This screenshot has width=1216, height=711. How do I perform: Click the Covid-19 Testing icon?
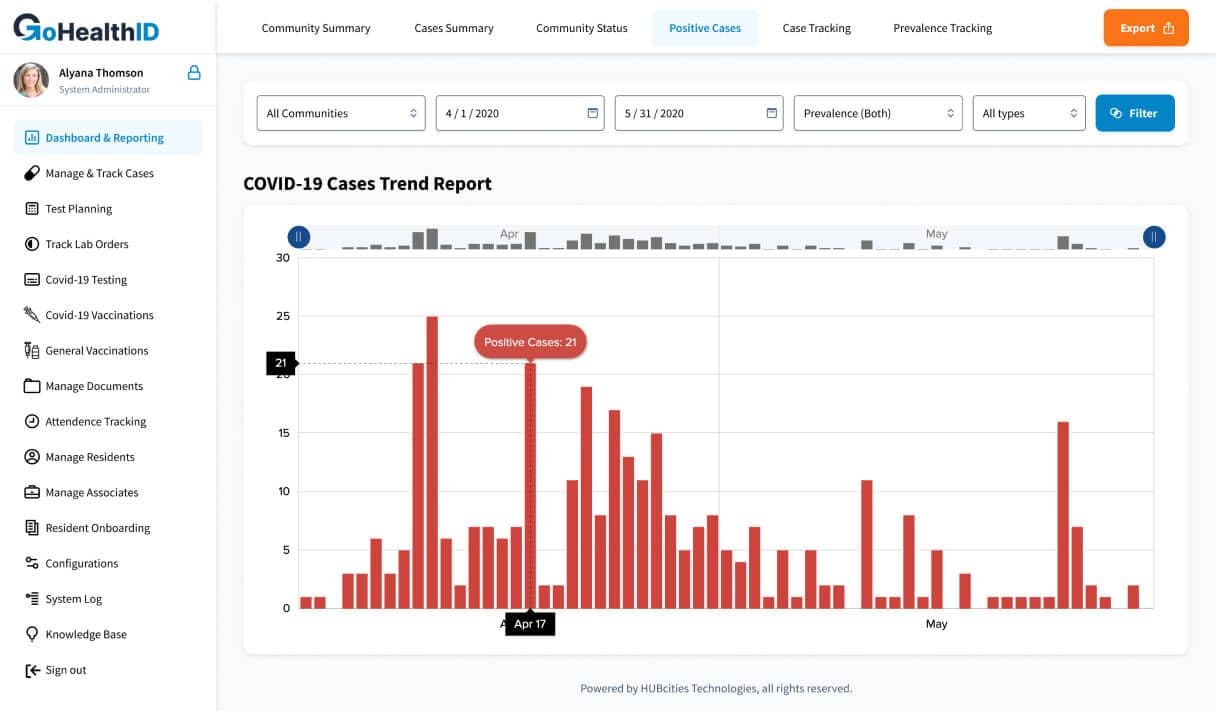coord(31,280)
